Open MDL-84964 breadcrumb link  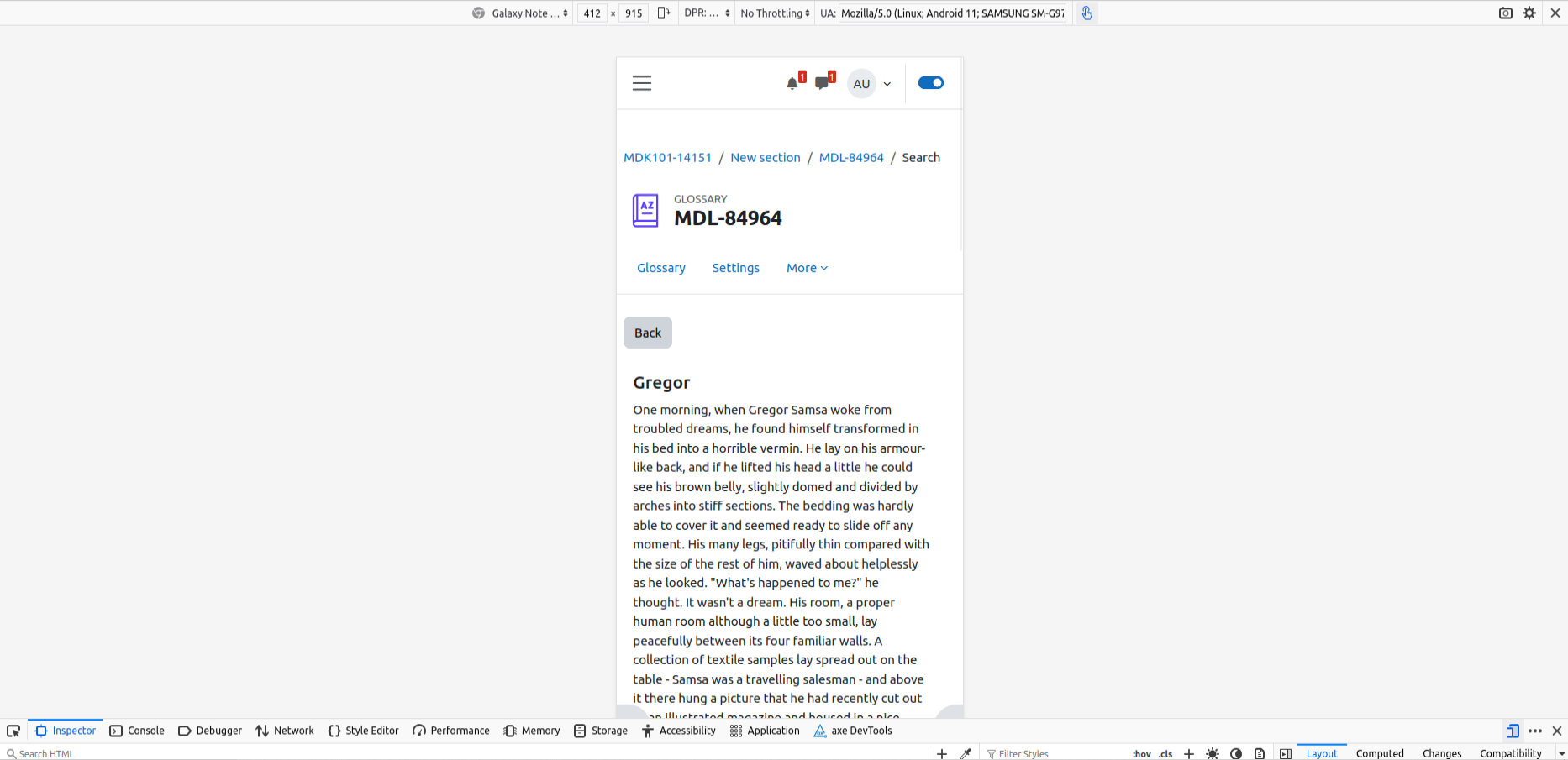[x=851, y=157]
